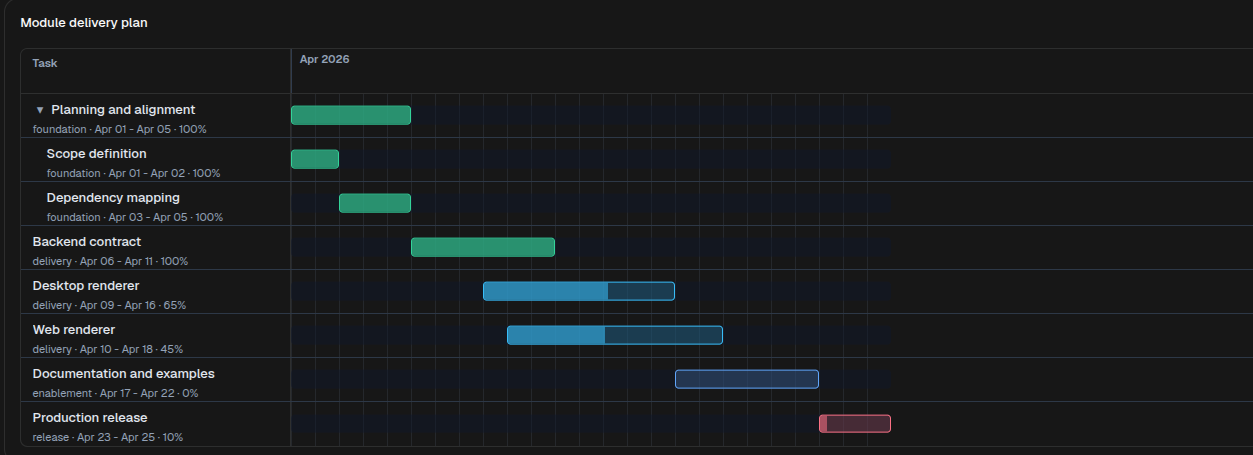This screenshot has width=1253, height=455.
Task: Collapse the Planning and alignment group
Action: click(40, 110)
